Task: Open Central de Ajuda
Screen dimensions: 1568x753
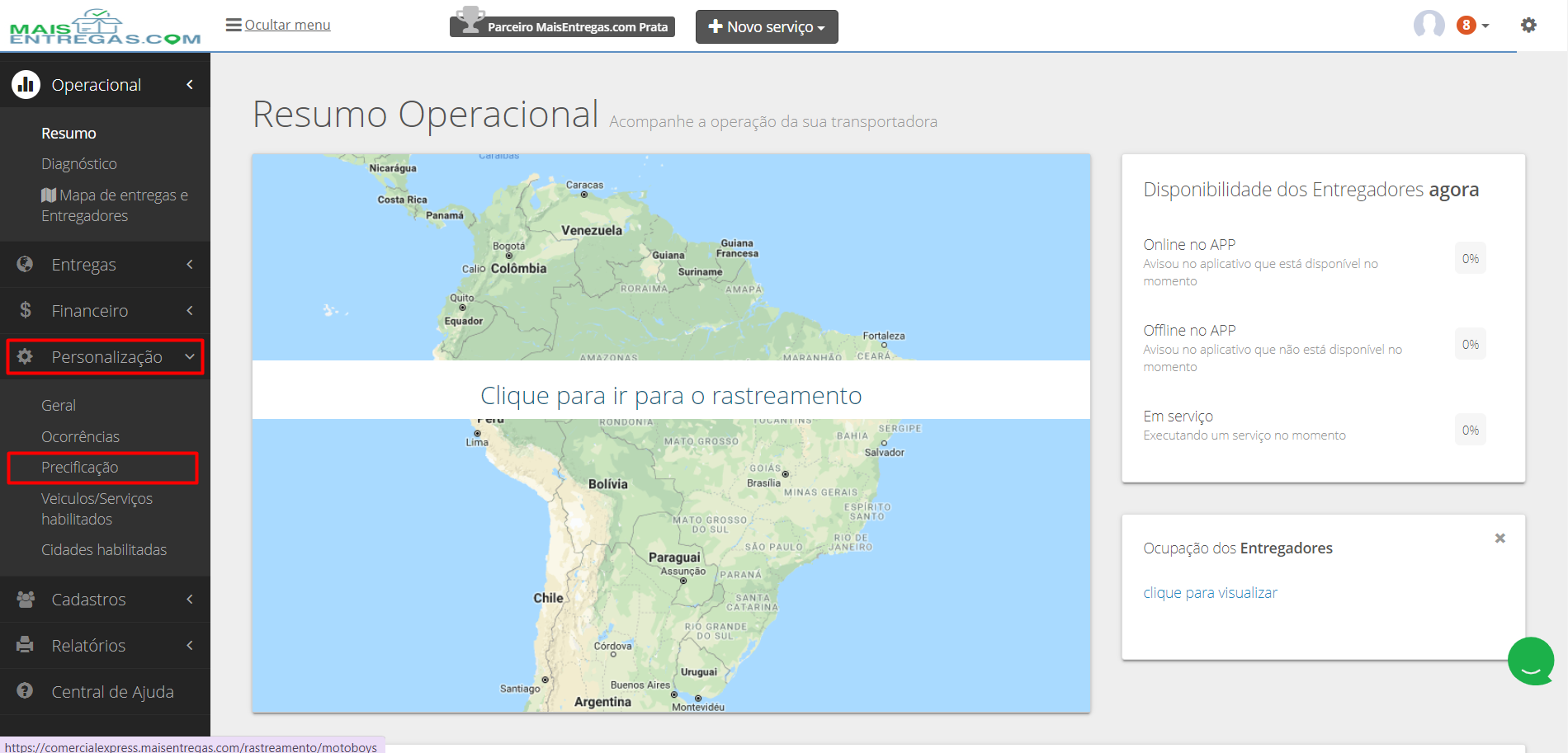Action: tap(112, 691)
